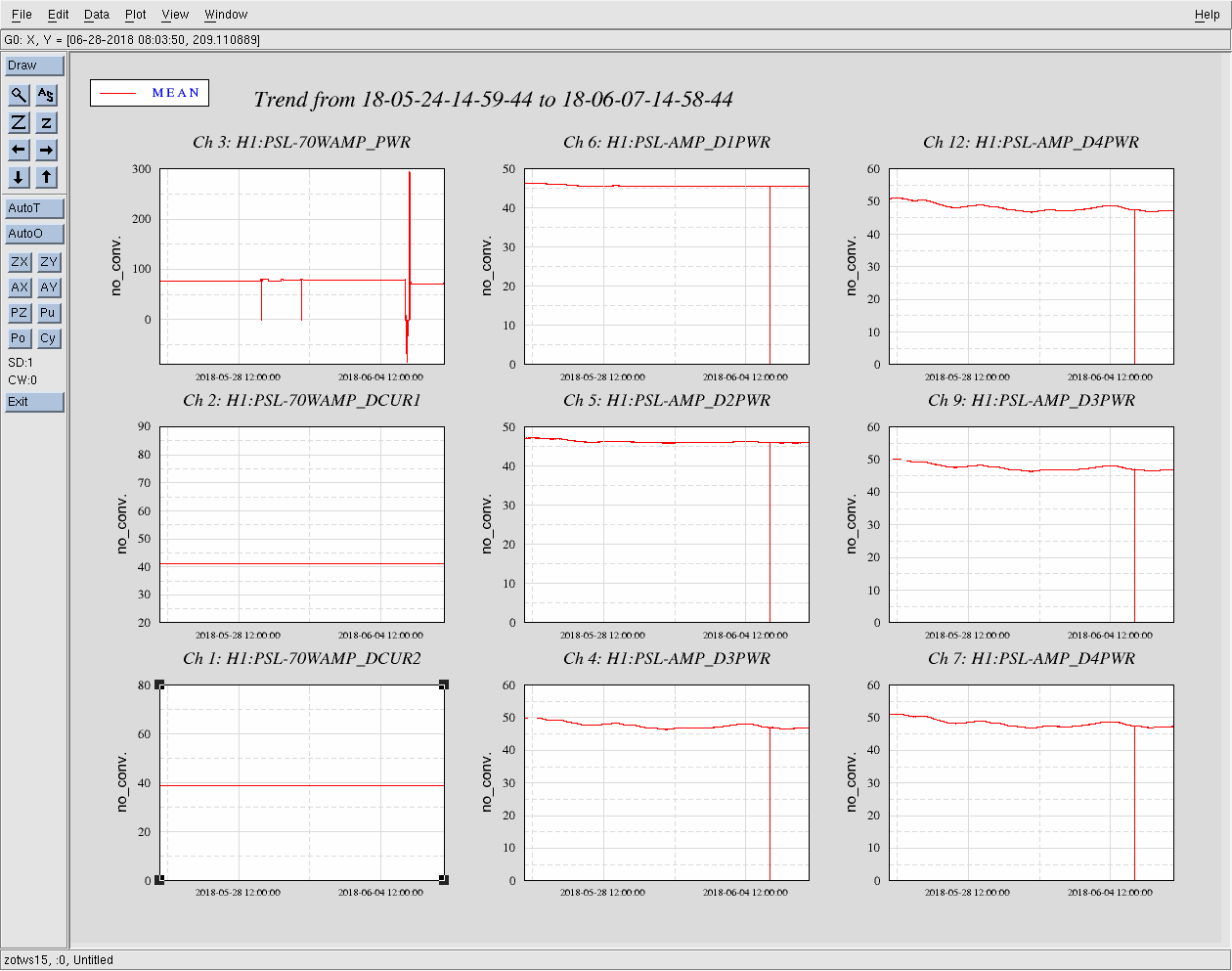Click the Draw button
1232x971 pixels.
coord(34,66)
